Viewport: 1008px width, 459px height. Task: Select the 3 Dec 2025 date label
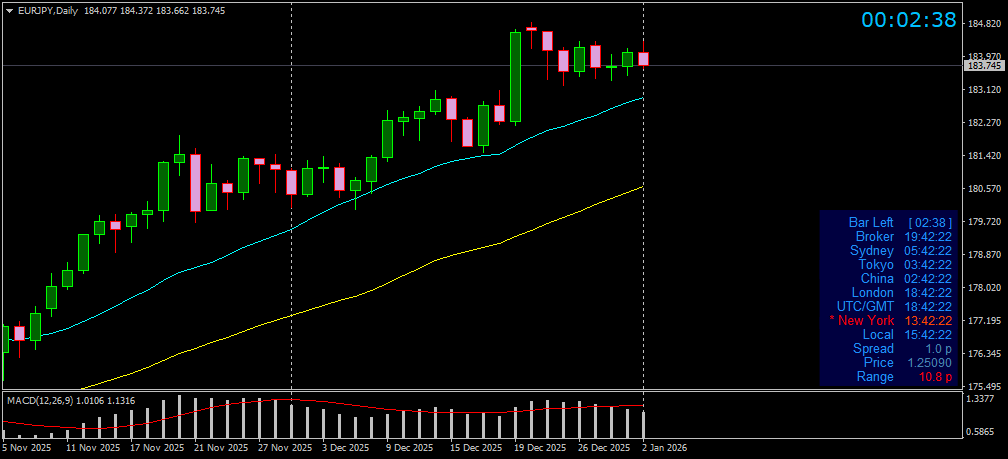[x=346, y=448]
